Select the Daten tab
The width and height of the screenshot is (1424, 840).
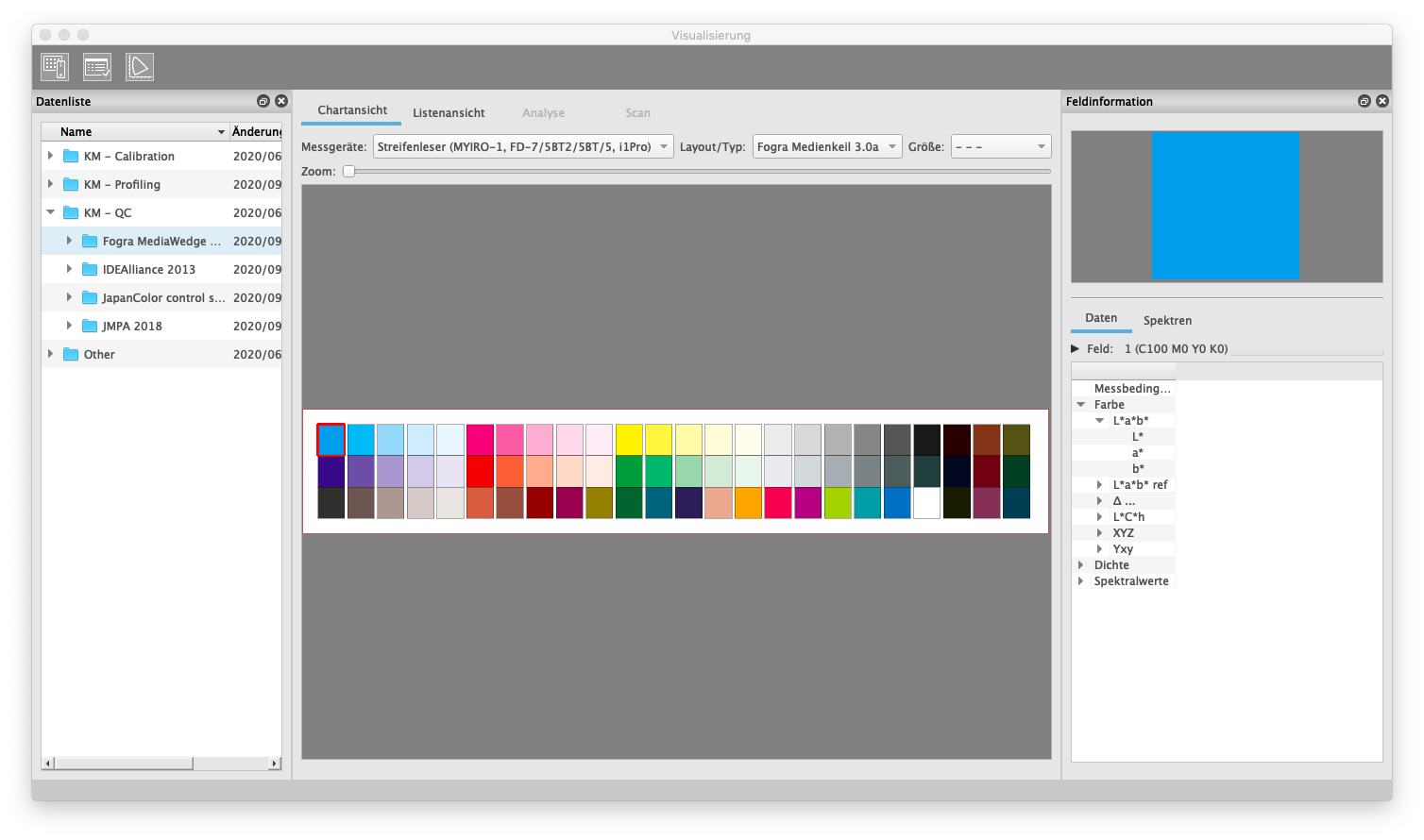(1101, 318)
